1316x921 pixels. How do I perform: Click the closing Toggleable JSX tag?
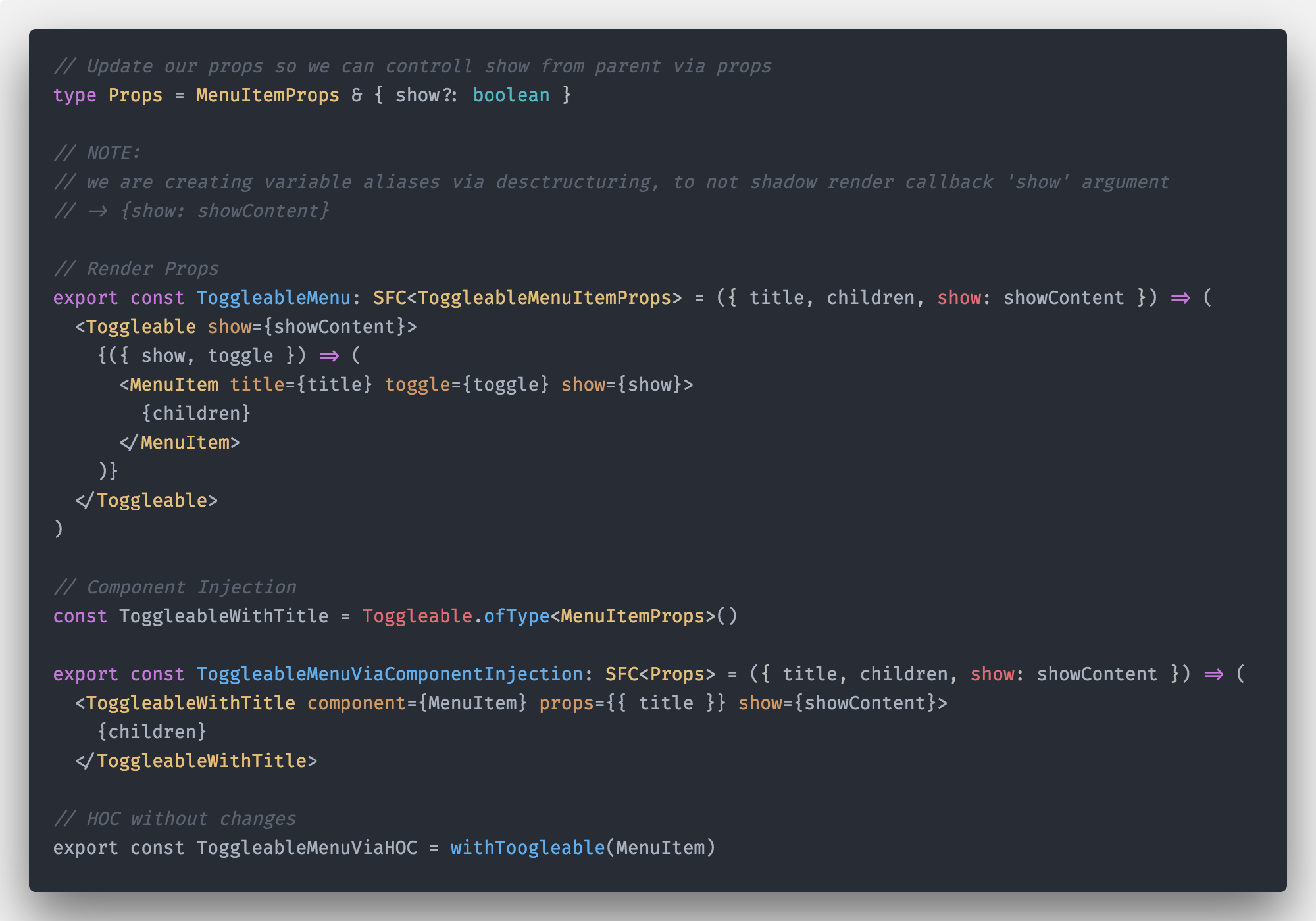coord(151,501)
